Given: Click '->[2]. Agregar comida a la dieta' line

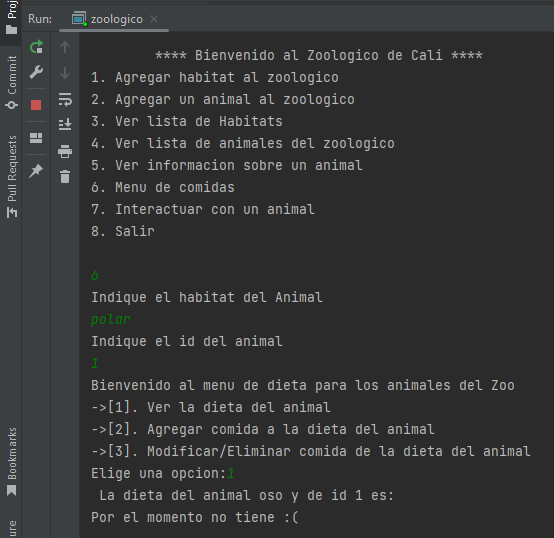Looking at the screenshot, I should pos(263,429).
